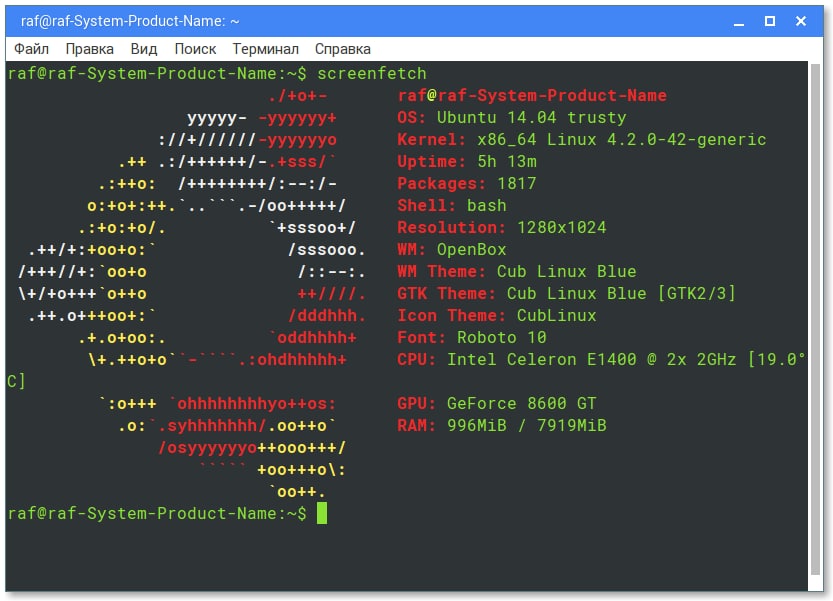Click the Kernel 4.2.0-42-generic line
This screenshot has width=833, height=601.
(x=582, y=139)
